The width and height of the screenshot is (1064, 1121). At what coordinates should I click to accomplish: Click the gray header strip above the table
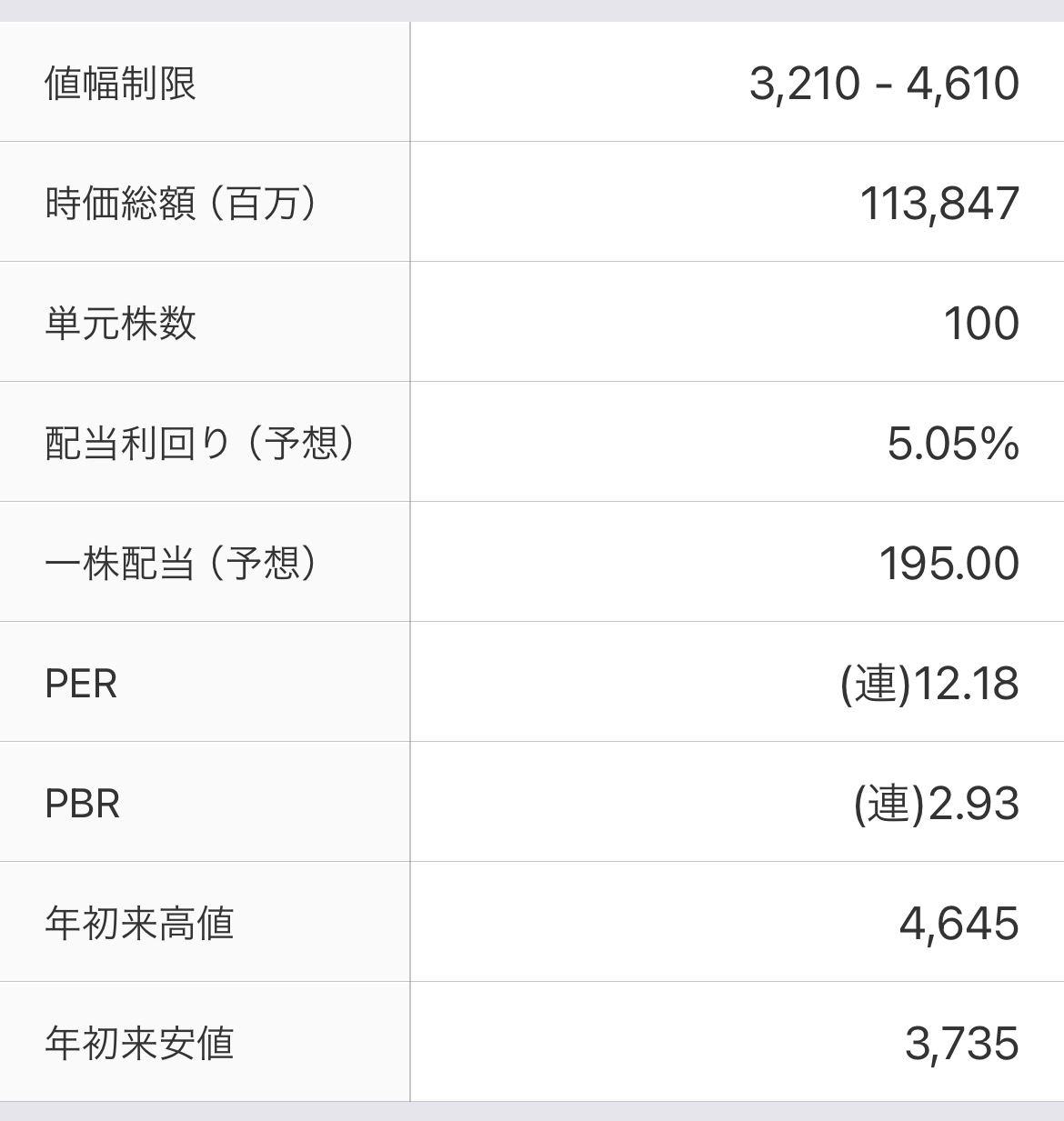532,10
